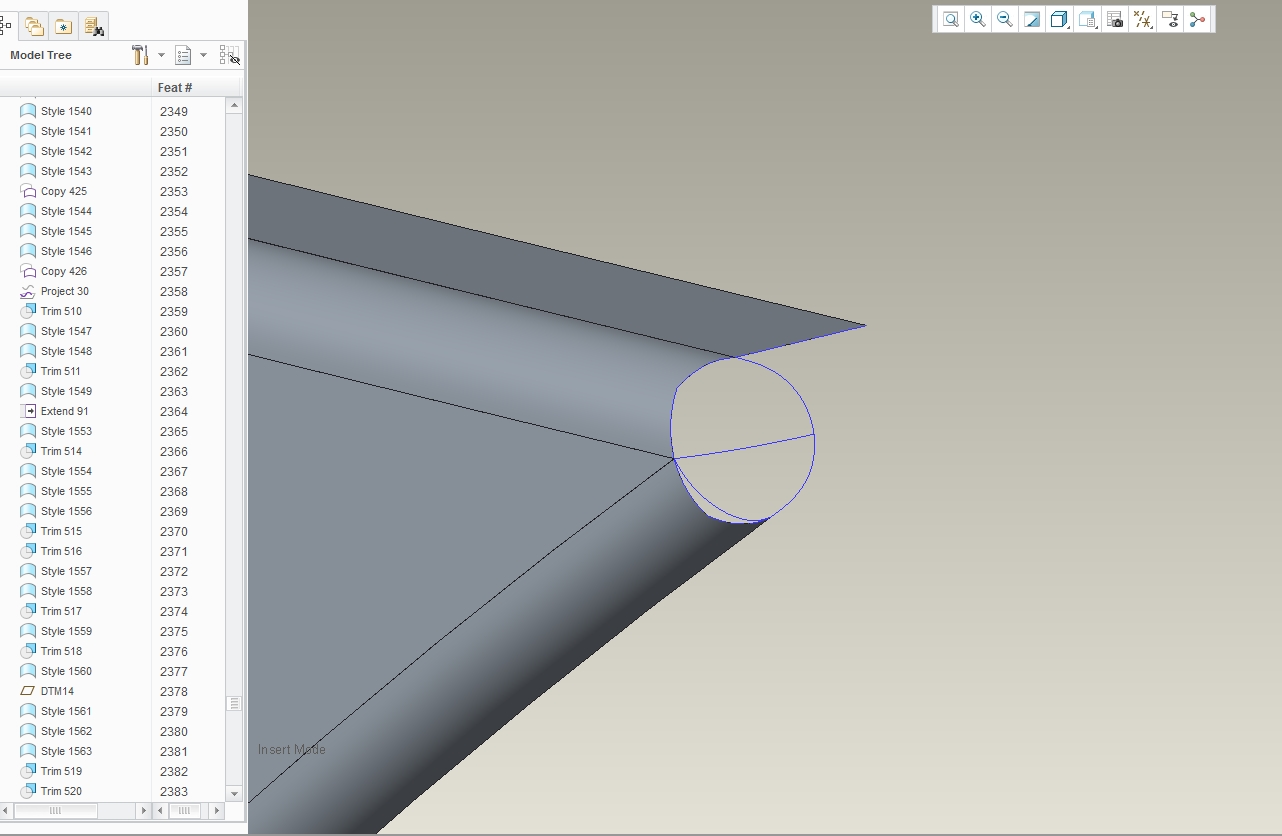Screen dimensions: 1282x836
Task: Click feature number 2378 cell
Action: click(174, 691)
